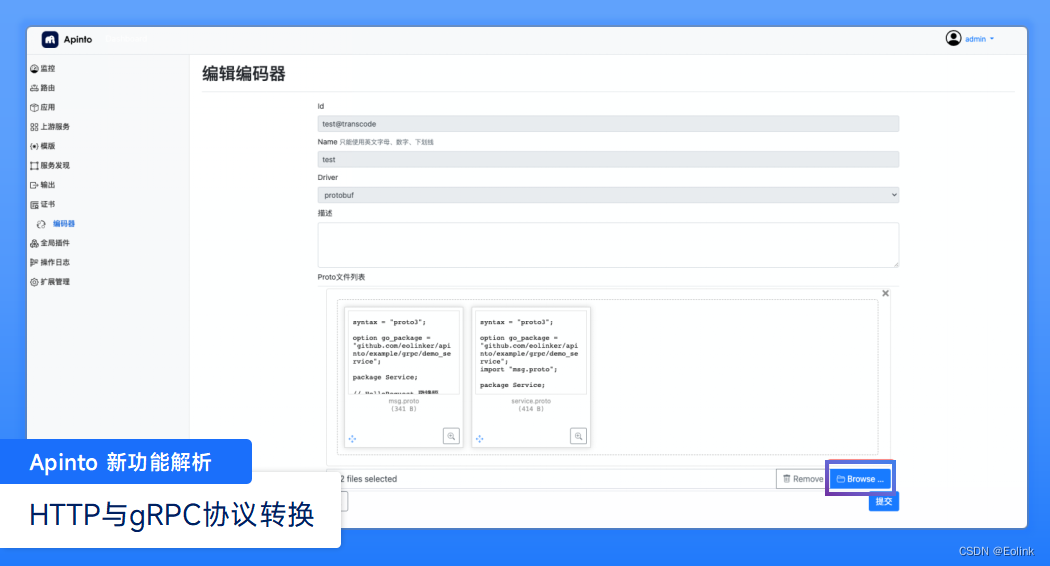1050x566 pixels.
Task: Click the 监控 dashboard icon
Action: pyautogui.click(x=34, y=69)
